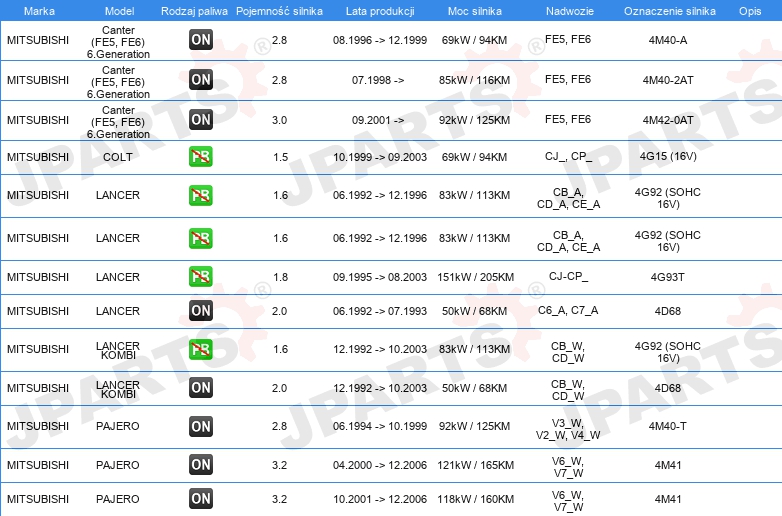Click the Oznaczenie silnika column header
This screenshot has width=782, height=516.
pyautogui.click(x=670, y=11)
